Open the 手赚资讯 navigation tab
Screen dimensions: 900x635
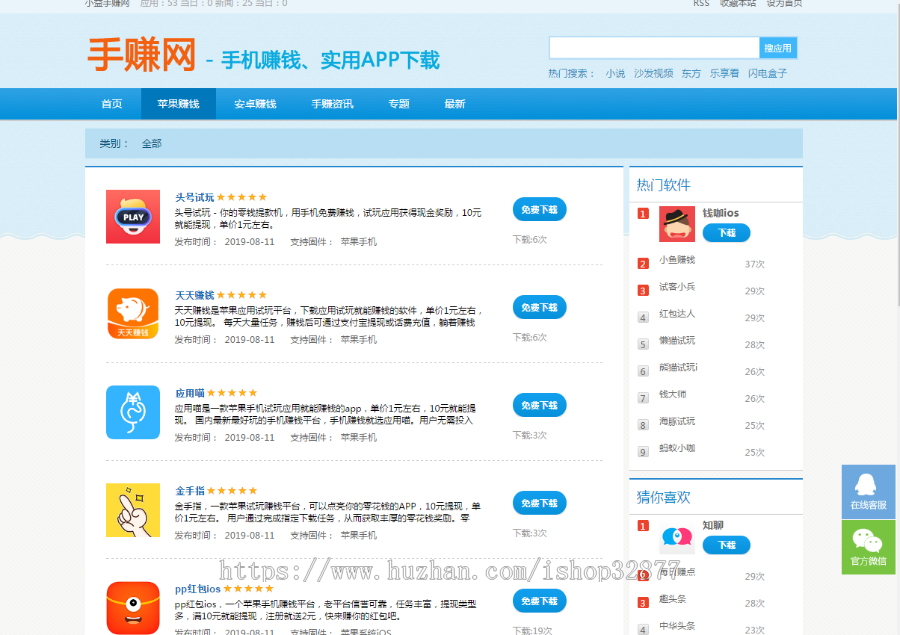point(332,104)
